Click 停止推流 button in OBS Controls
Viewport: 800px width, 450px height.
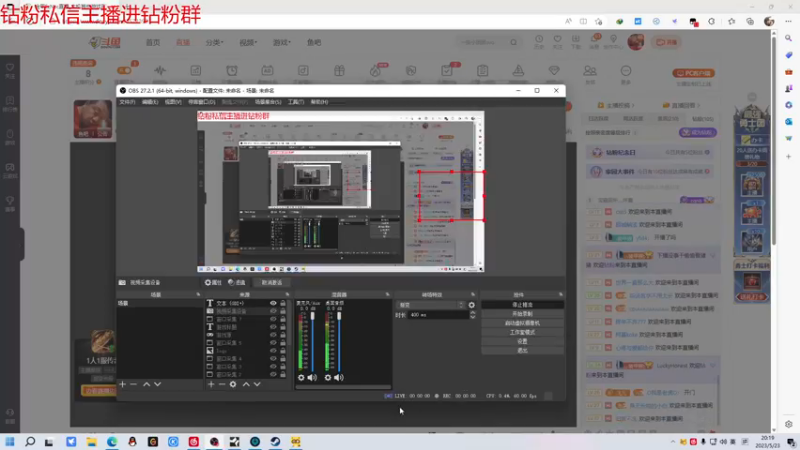click(522, 305)
